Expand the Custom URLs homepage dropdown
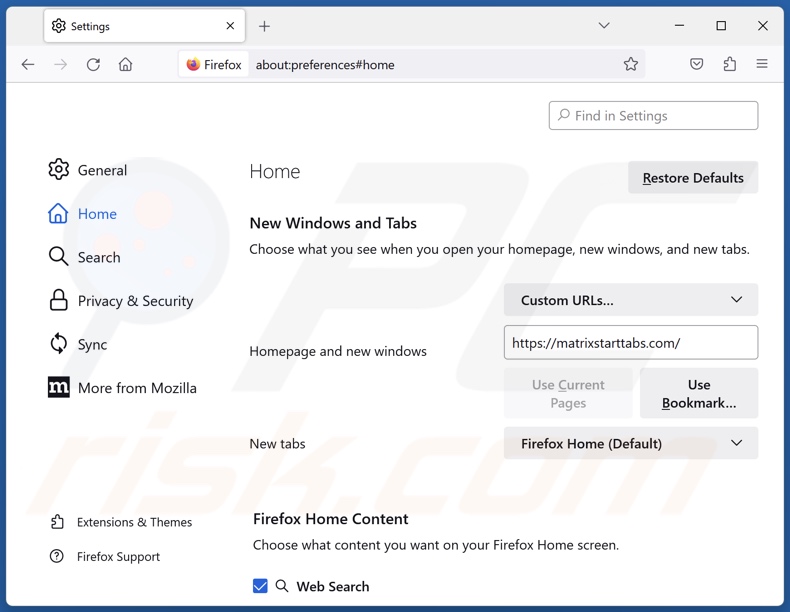Viewport: 790px width, 612px height. point(631,300)
